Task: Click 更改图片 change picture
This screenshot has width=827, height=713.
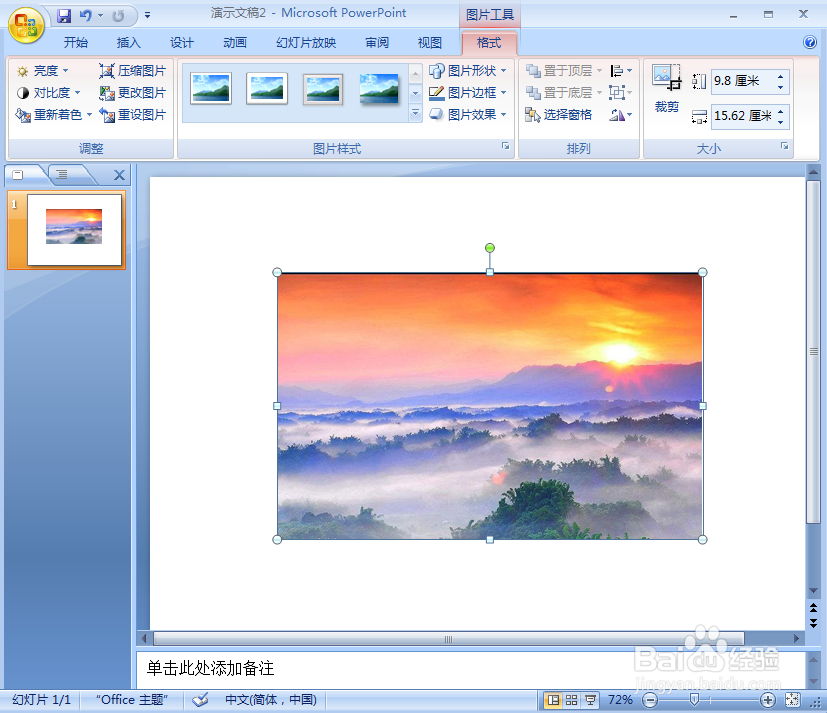Action: click(x=133, y=93)
